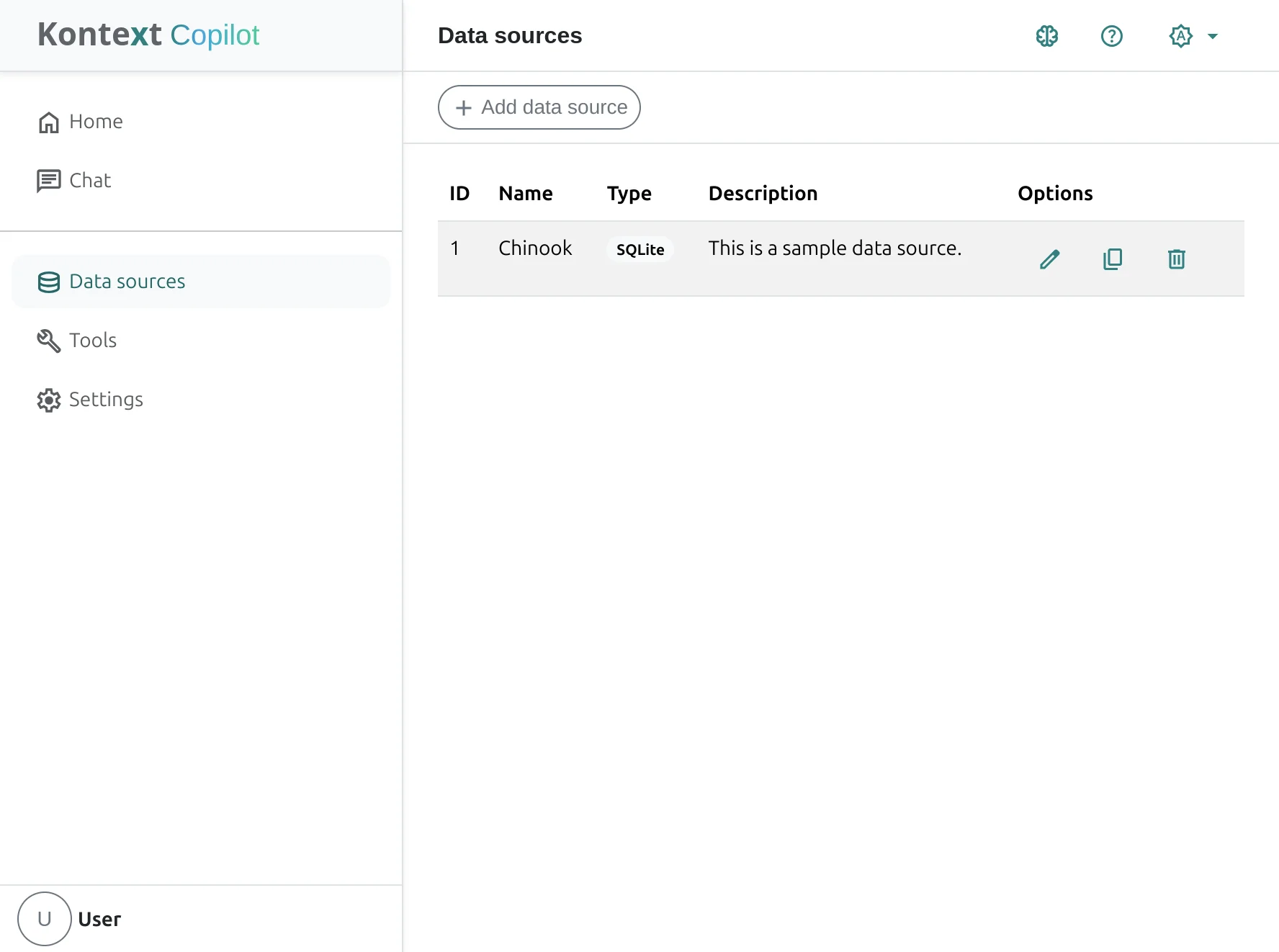
Task: Select the Chinook name cell
Action: (534, 248)
